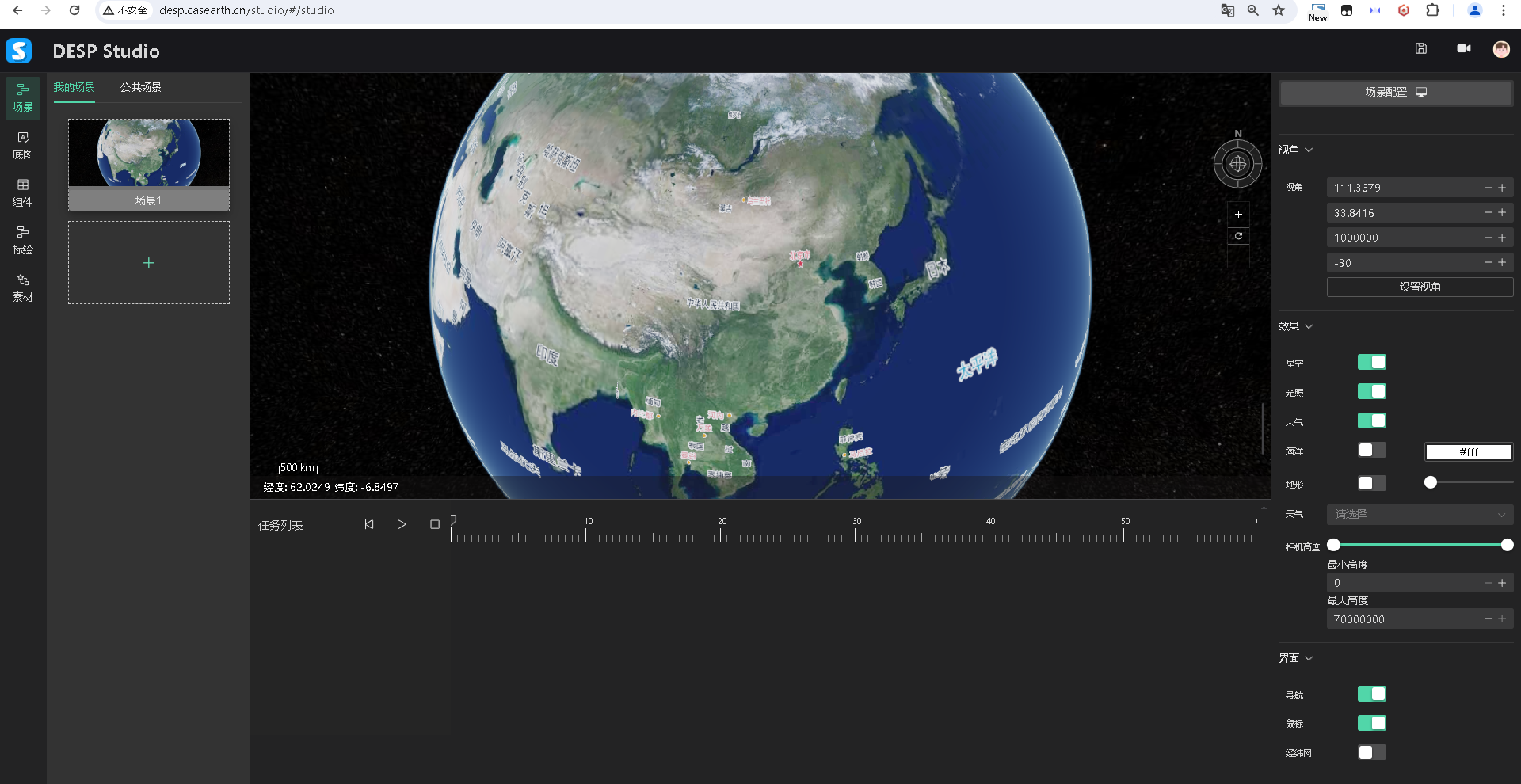Open the 天气 weather dropdown
This screenshot has height=784, width=1521.
[1420, 515]
